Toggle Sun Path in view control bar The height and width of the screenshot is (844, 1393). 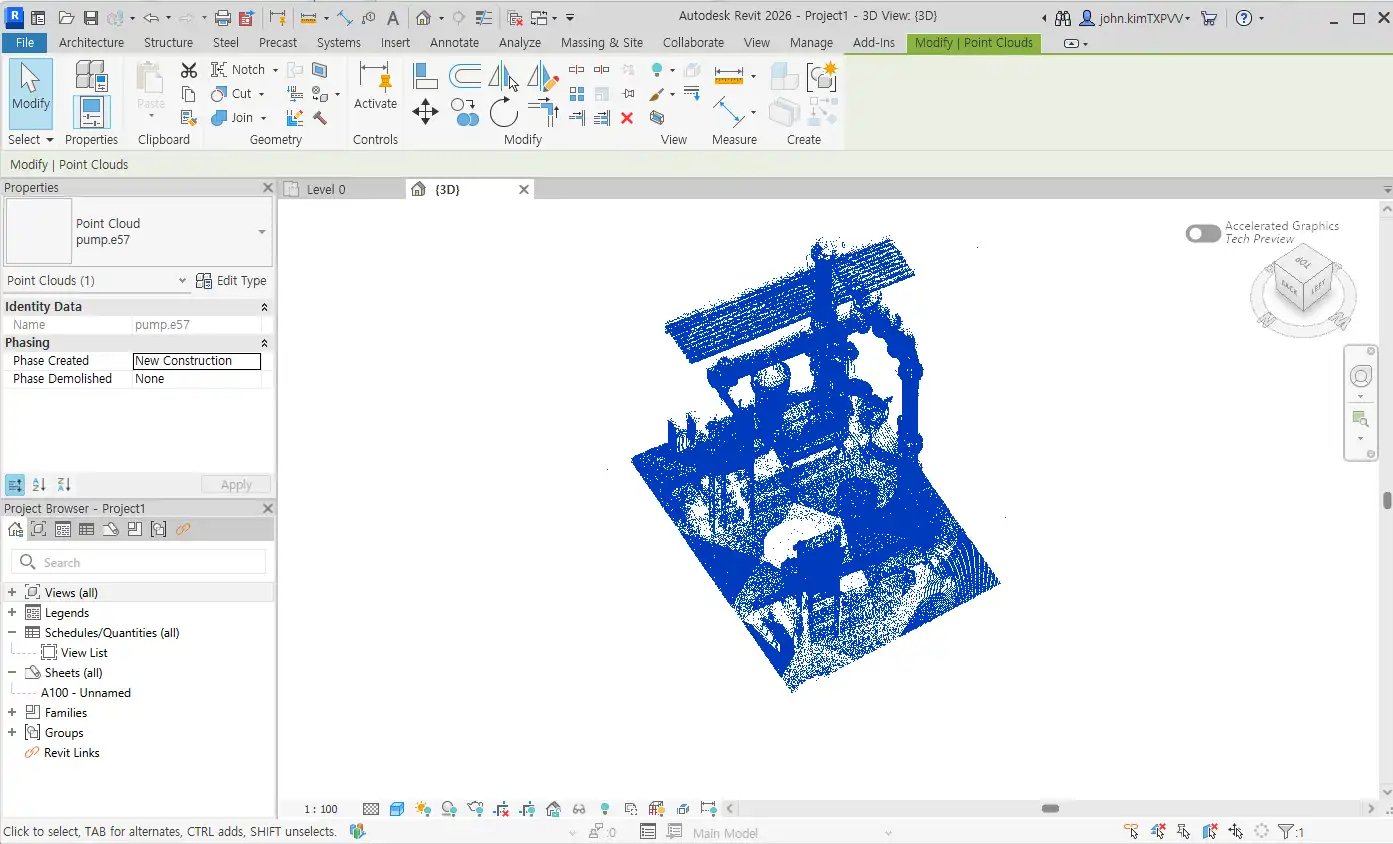point(422,809)
